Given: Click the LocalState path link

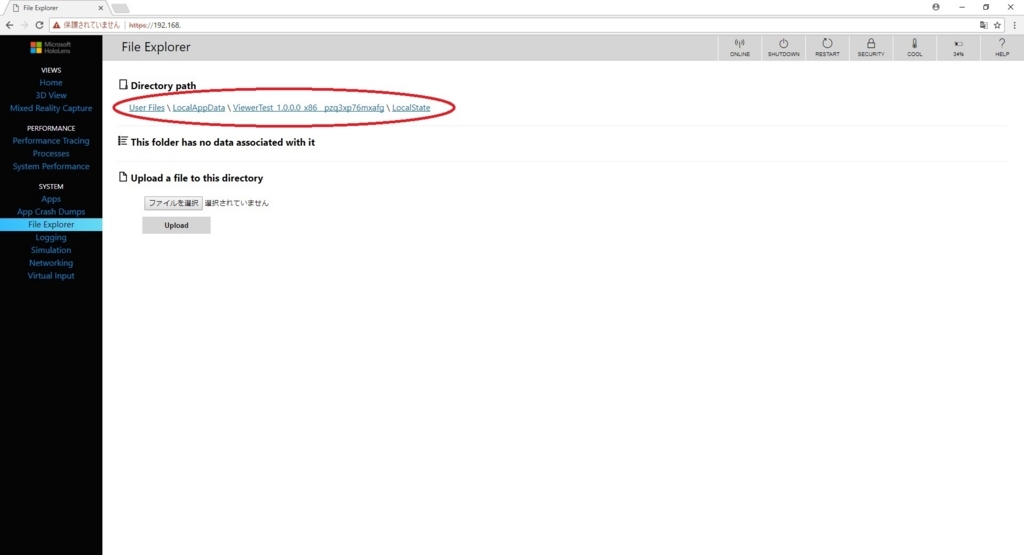Looking at the screenshot, I should [411, 108].
